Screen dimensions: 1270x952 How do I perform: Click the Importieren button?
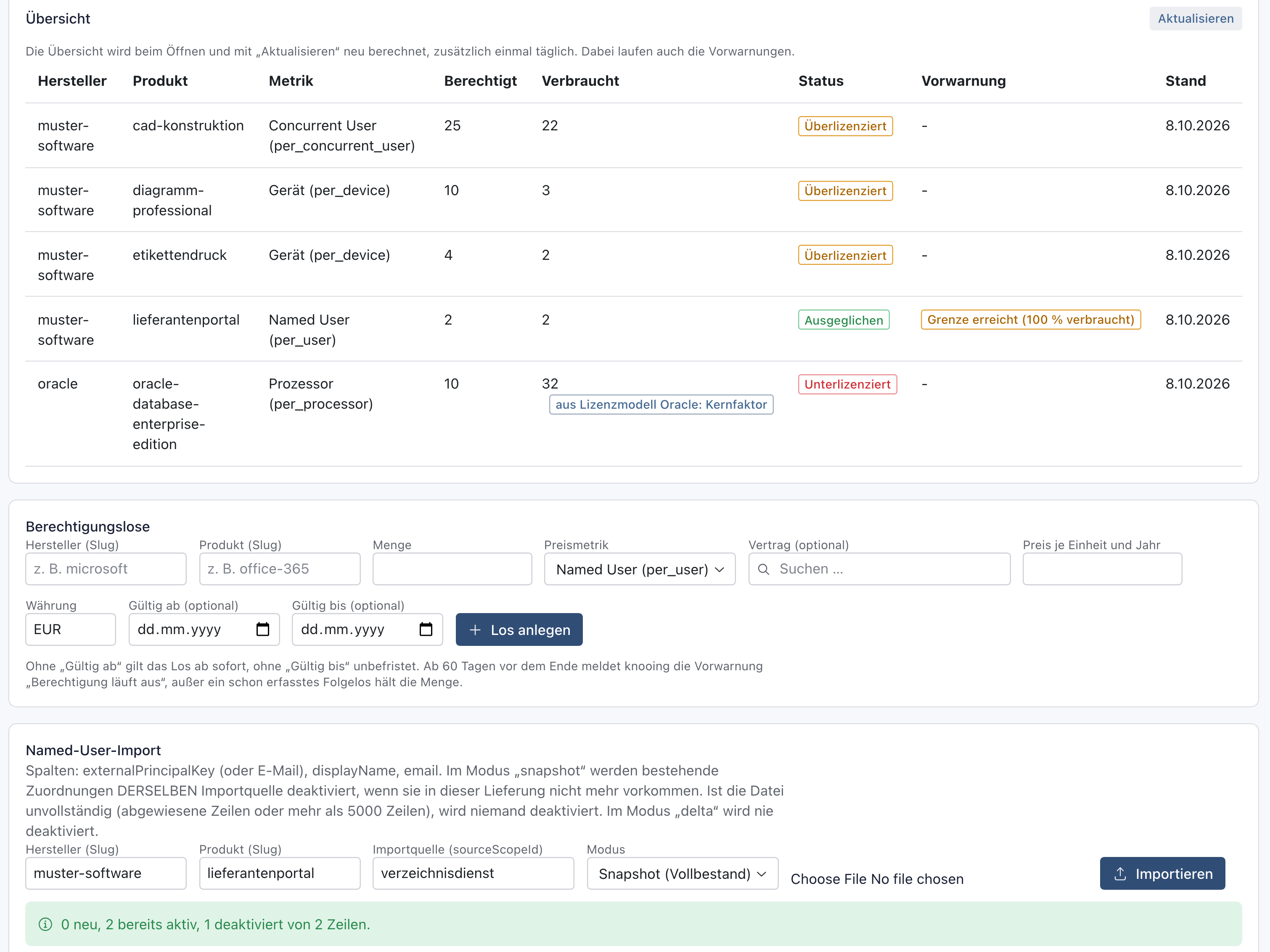[x=1162, y=873]
